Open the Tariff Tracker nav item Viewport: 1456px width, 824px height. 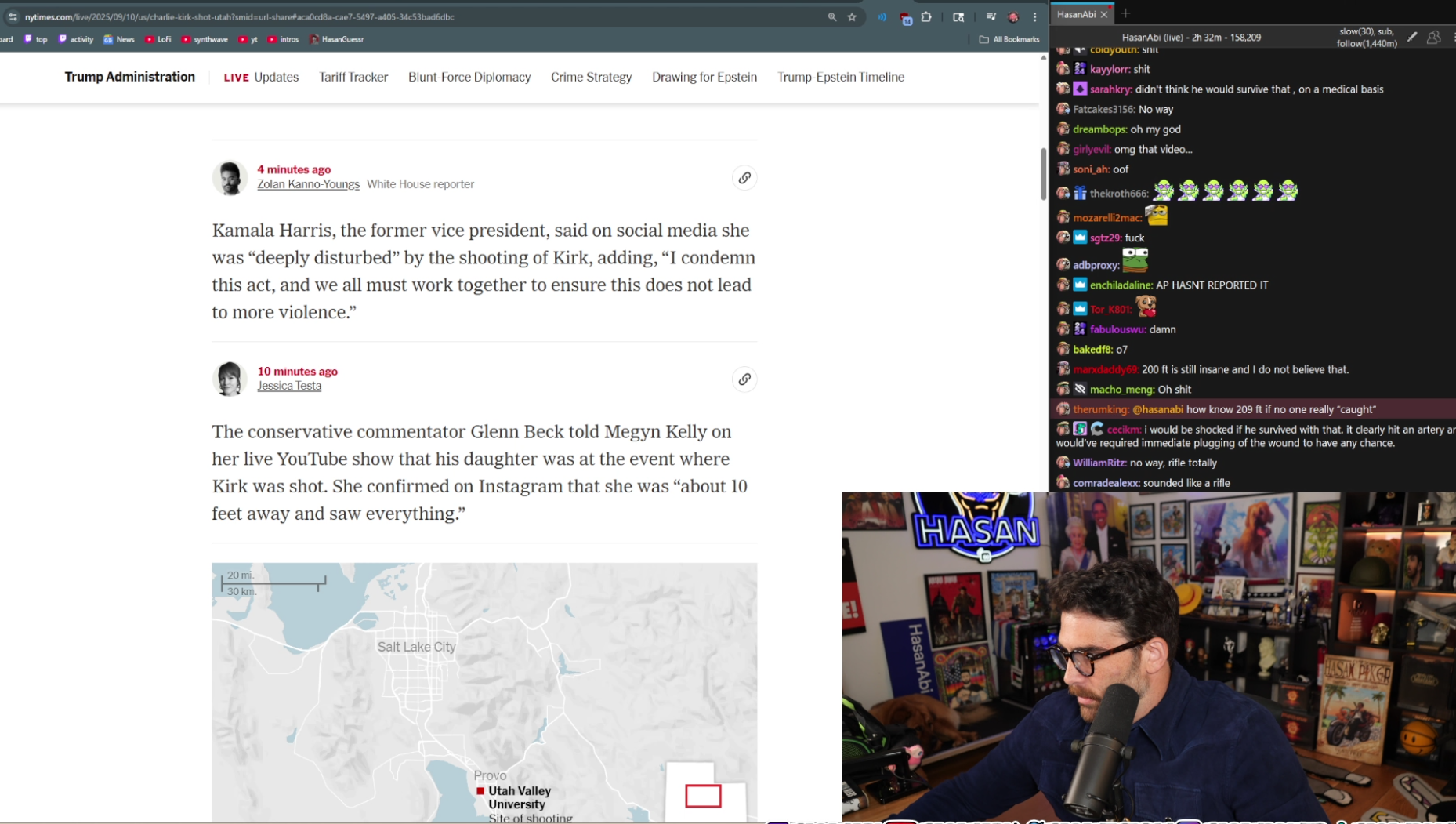353,77
